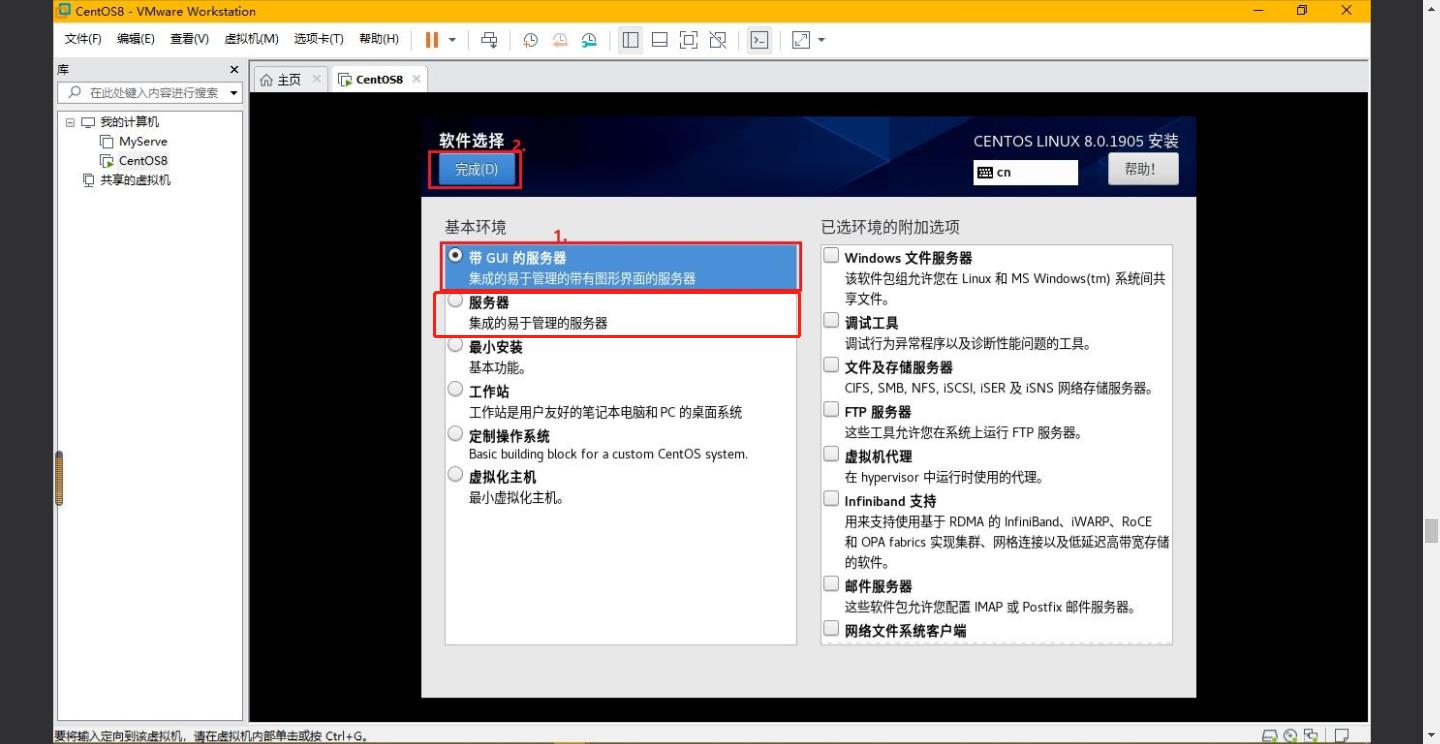1440x744 pixels.
Task: Open the library search filter dropdown
Action: [234, 93]
